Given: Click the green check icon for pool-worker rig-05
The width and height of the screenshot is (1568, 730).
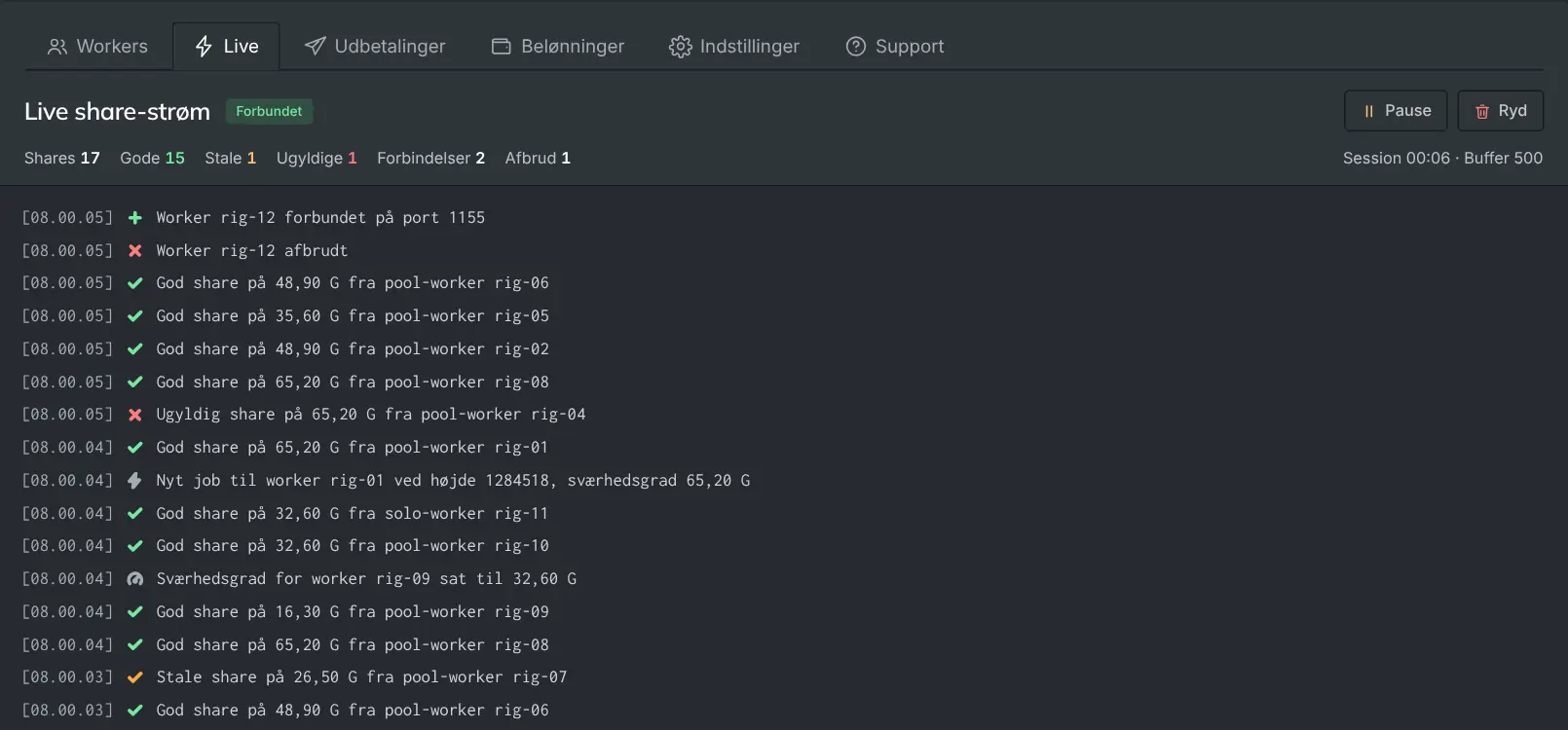Looking at the screenshot, I should pos(135,316).
